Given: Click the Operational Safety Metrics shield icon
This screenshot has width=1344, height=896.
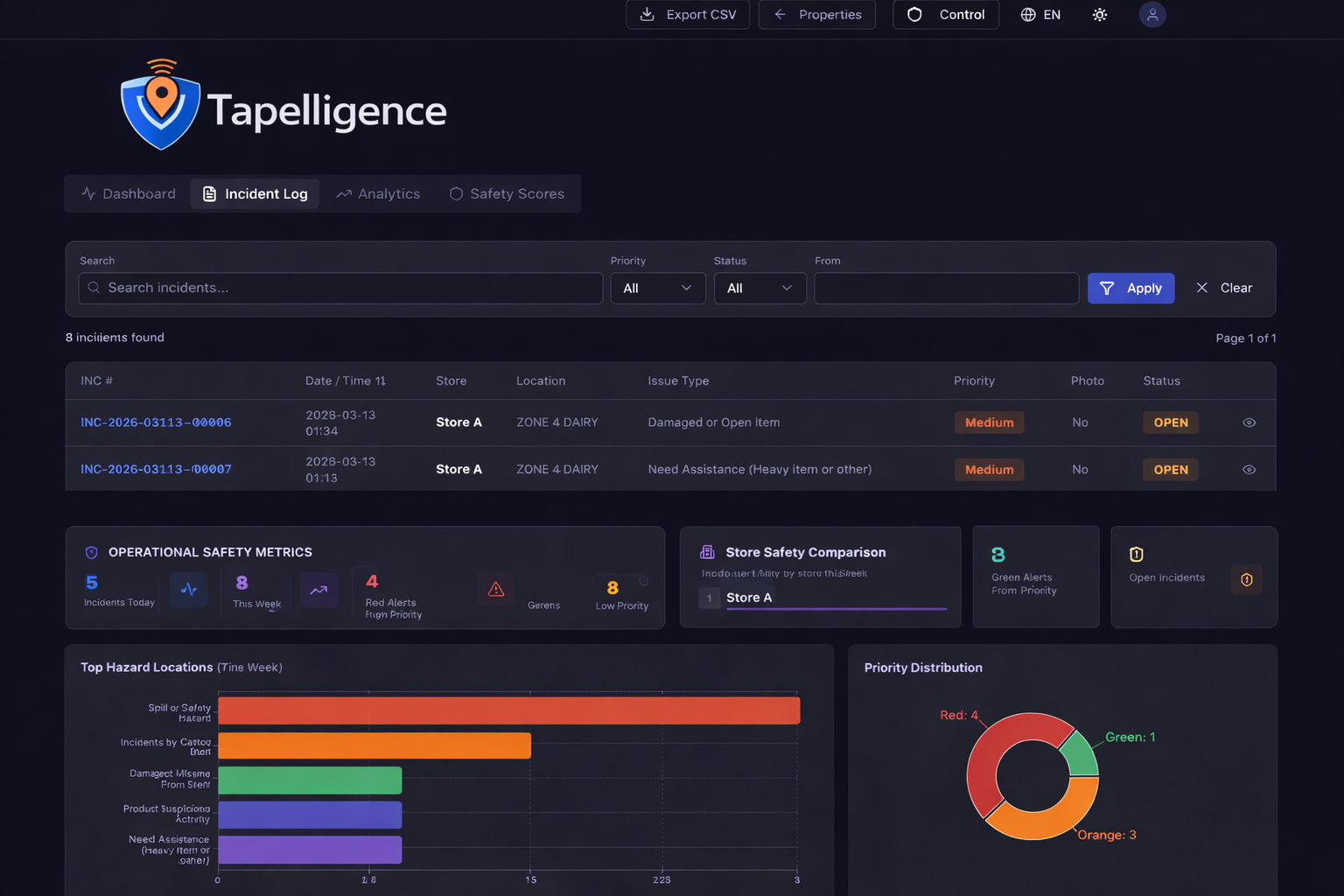Looking at the screenshot, I should pos(91,552).
